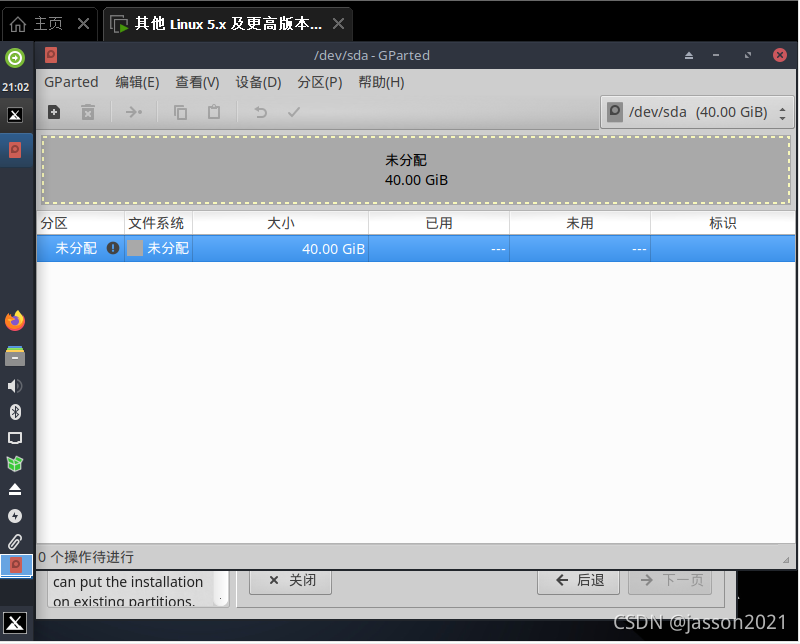The height and width of the screenshot is (644, 800).
Task: Open the 编辑(E) menu
Action: [137, 82]
